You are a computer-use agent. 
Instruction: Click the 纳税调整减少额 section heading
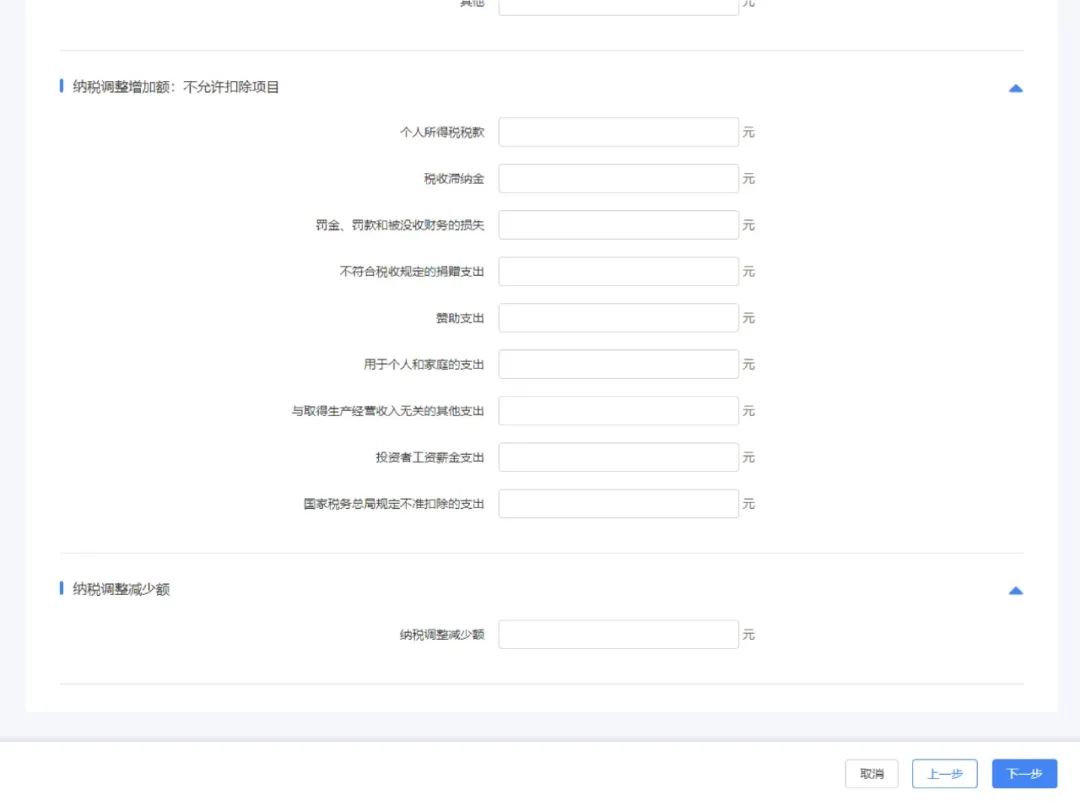(x=121, y=590)
